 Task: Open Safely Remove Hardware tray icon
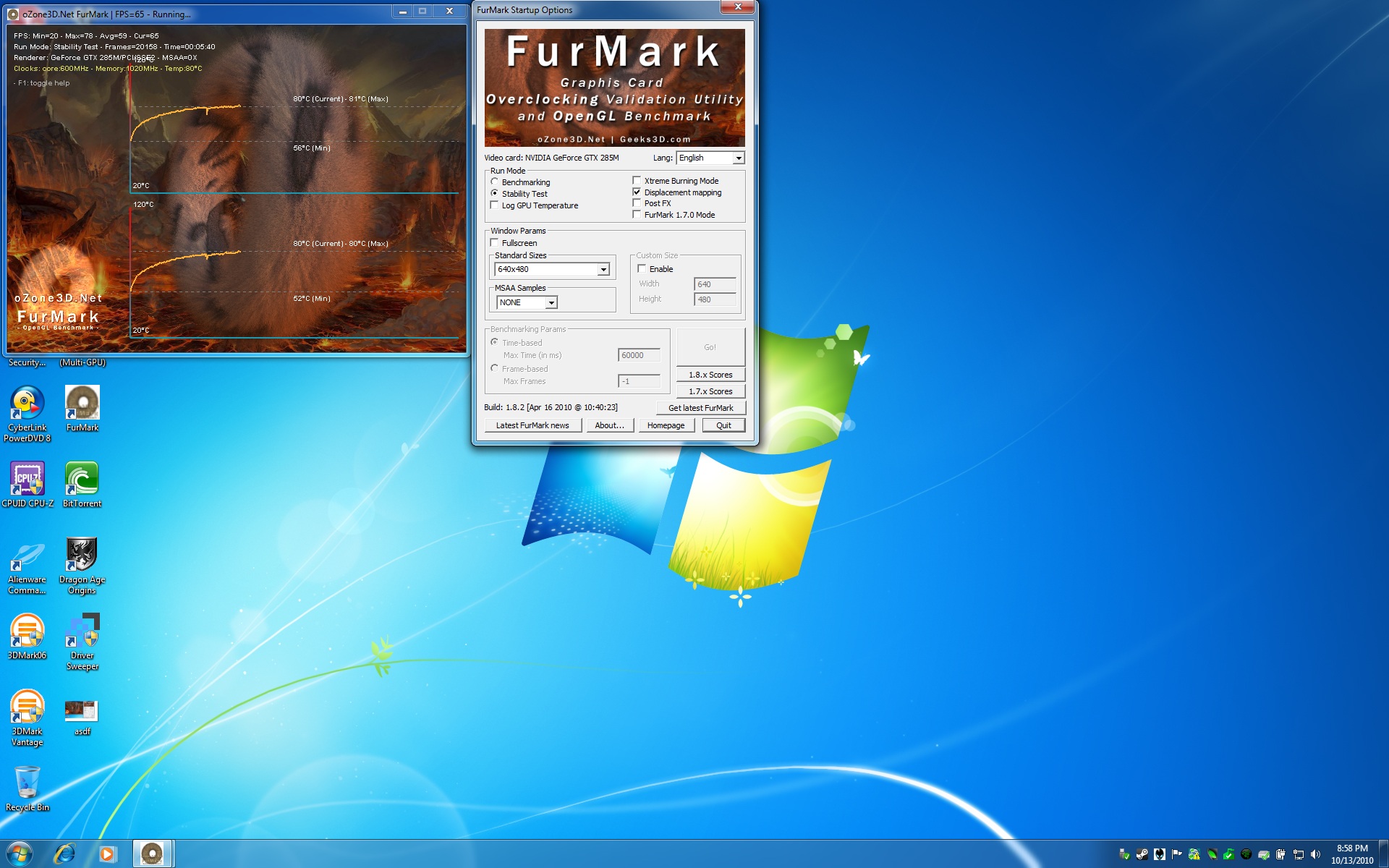[1264, 854]
